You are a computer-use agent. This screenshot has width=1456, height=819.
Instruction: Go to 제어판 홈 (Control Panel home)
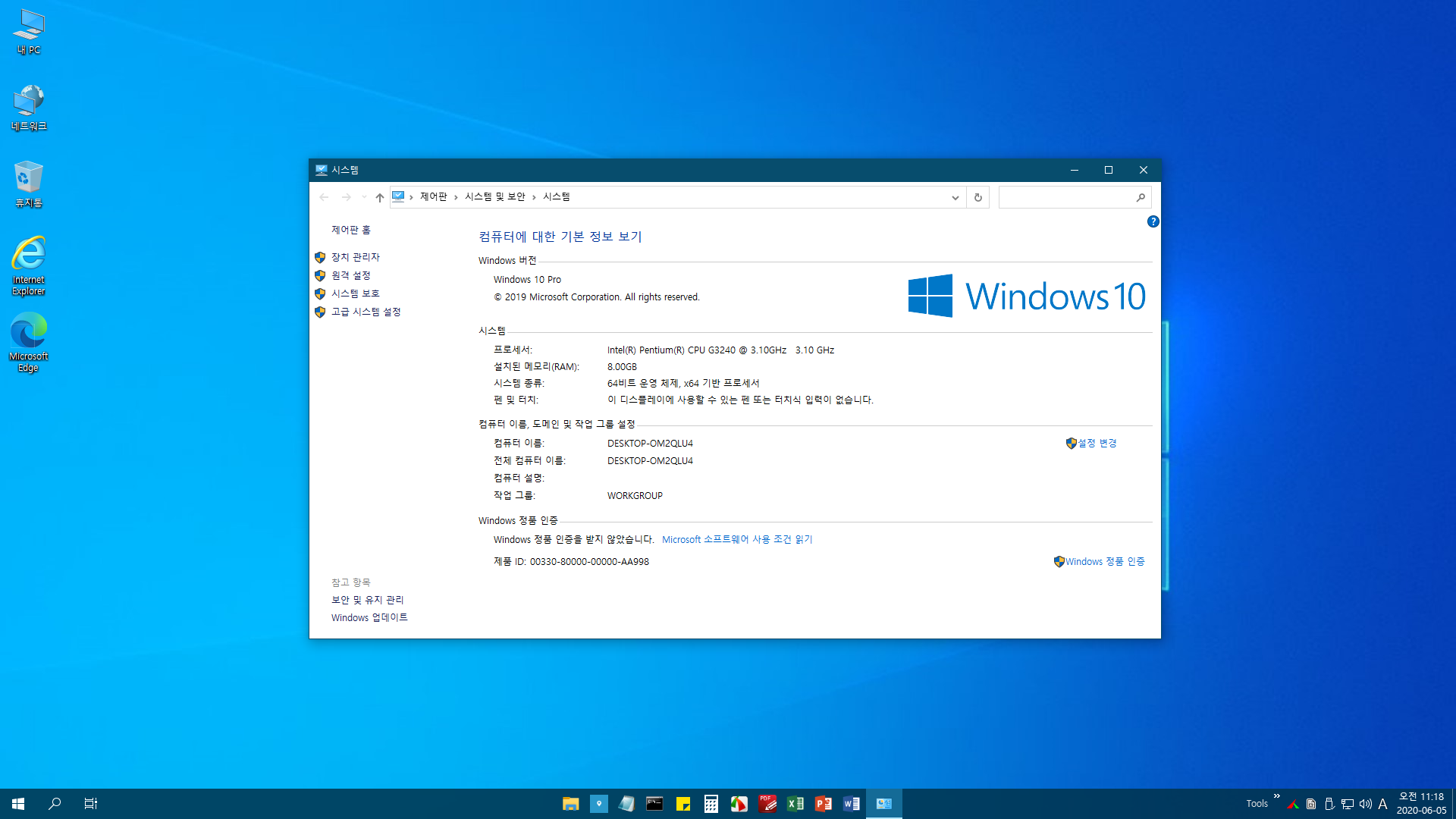(x=350, y=230)
